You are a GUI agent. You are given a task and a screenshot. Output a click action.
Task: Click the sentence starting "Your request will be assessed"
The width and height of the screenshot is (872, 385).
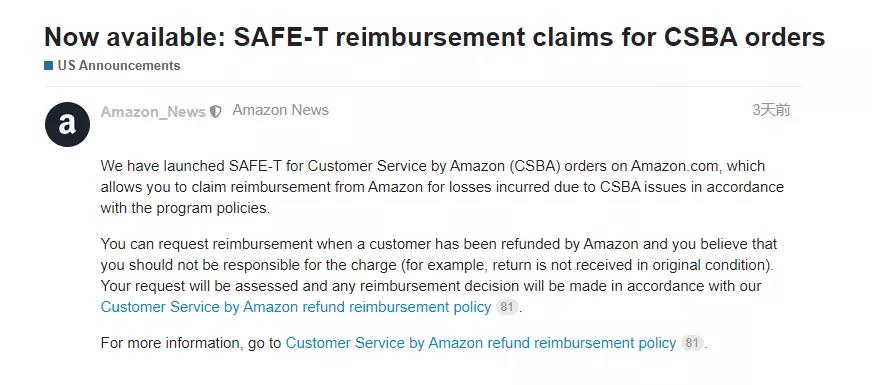click(431, 297)
